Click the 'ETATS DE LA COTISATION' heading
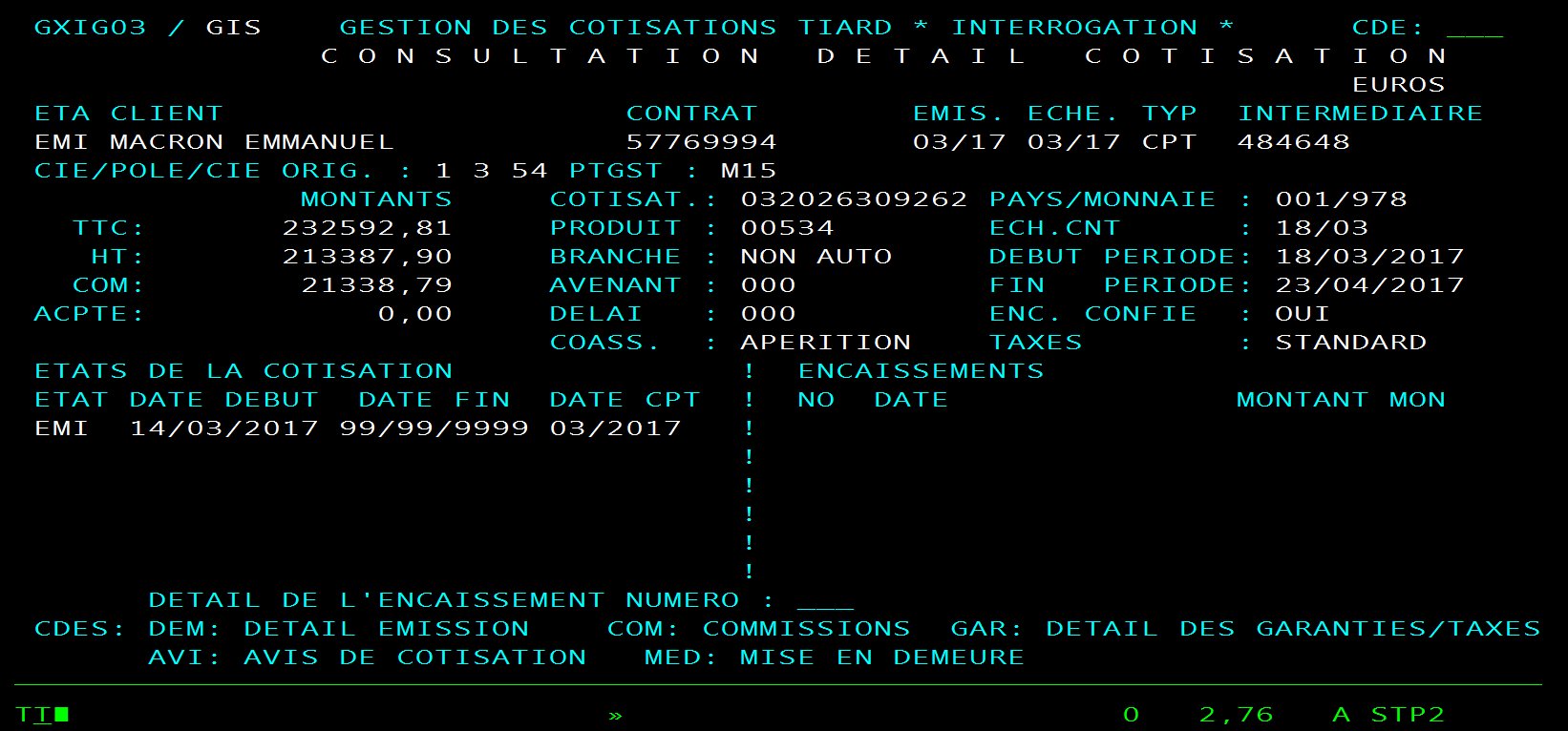 (243, 371)
